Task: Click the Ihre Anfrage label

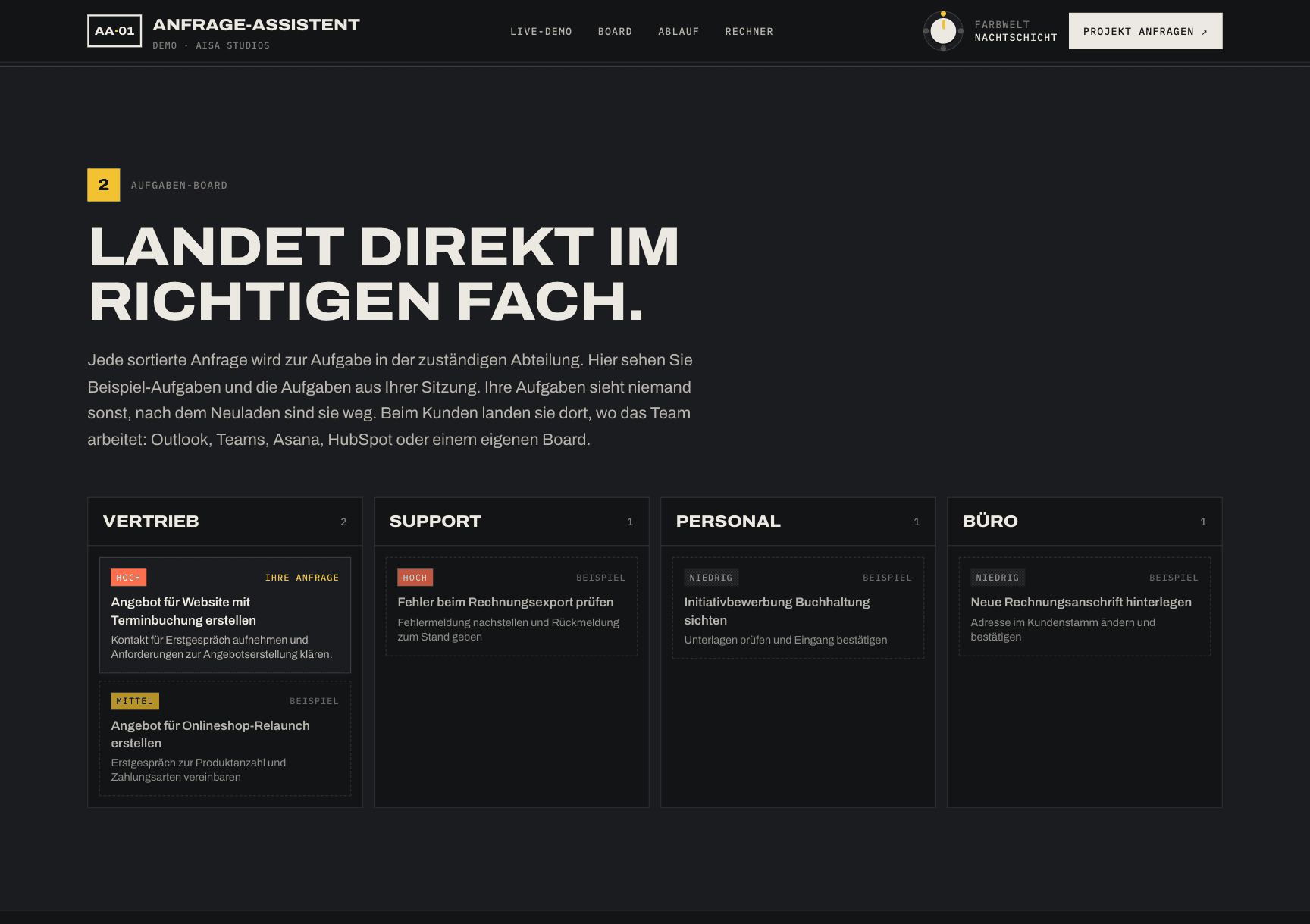Action: (302, 578)
